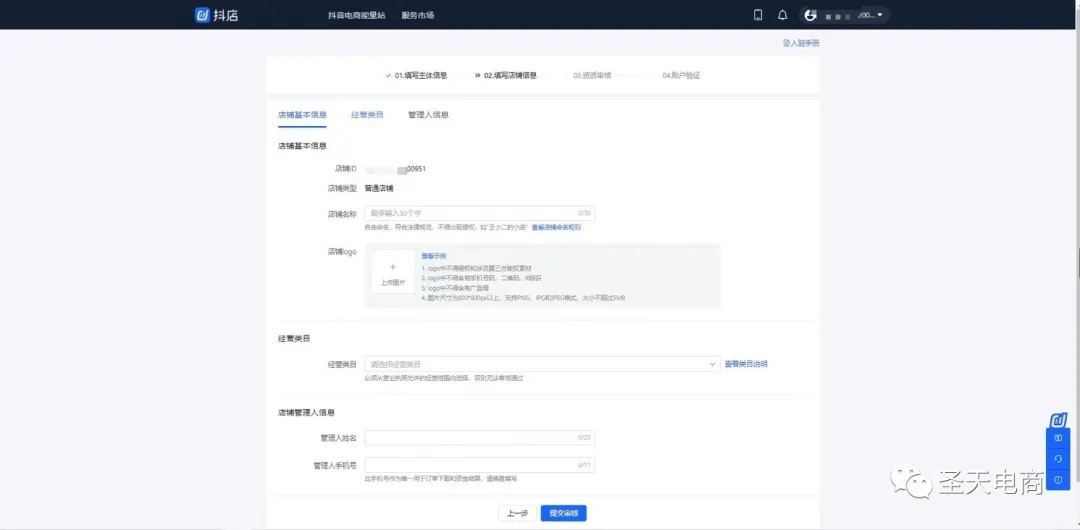Click the plus icon to upload logo image

tap(393, 267)
